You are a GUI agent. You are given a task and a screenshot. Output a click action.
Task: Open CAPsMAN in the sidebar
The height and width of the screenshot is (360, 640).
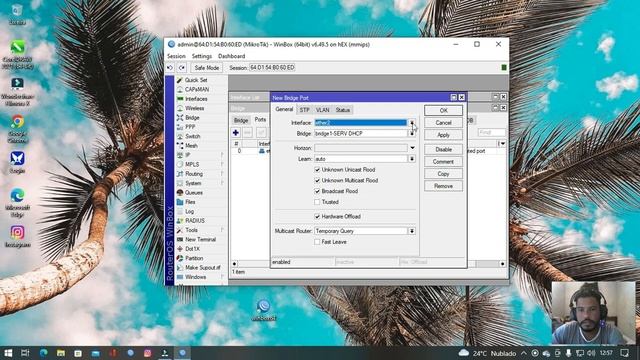click(x=197, y=89)
